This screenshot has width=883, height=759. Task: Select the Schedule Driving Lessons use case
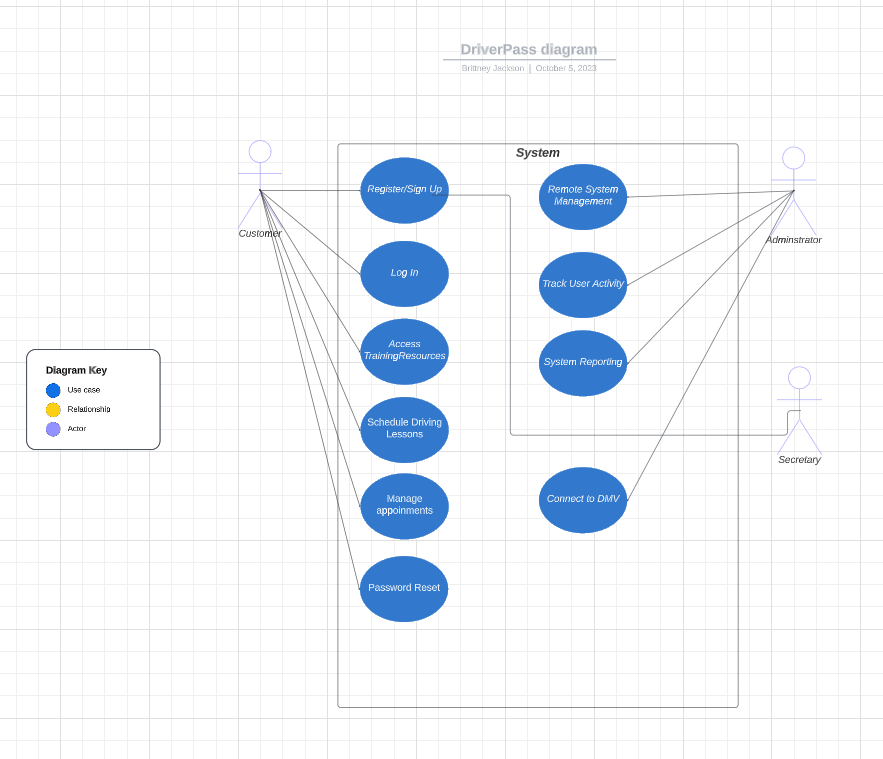pos(404,430)
